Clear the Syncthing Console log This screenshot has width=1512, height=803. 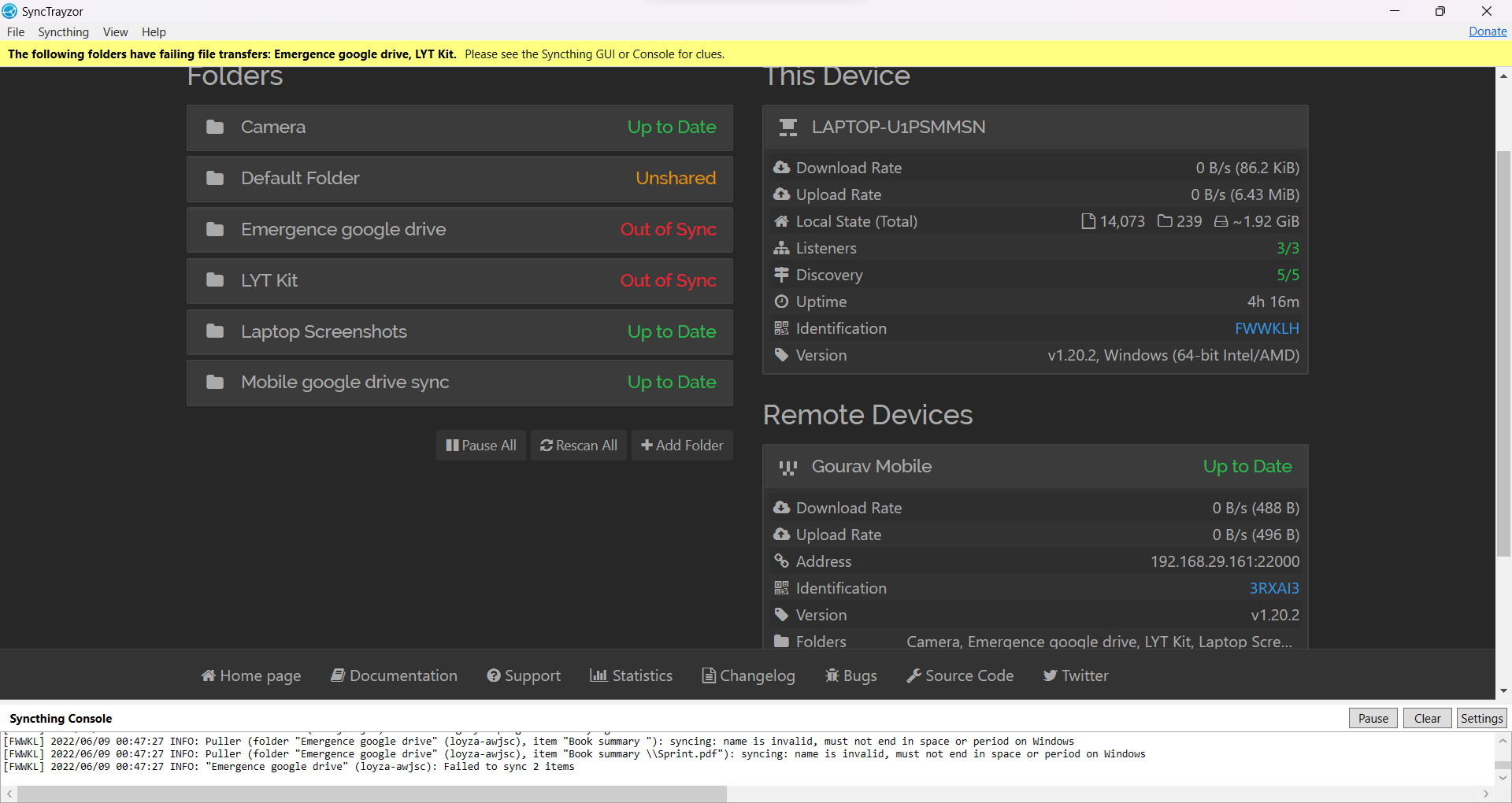coord(1427,718)
